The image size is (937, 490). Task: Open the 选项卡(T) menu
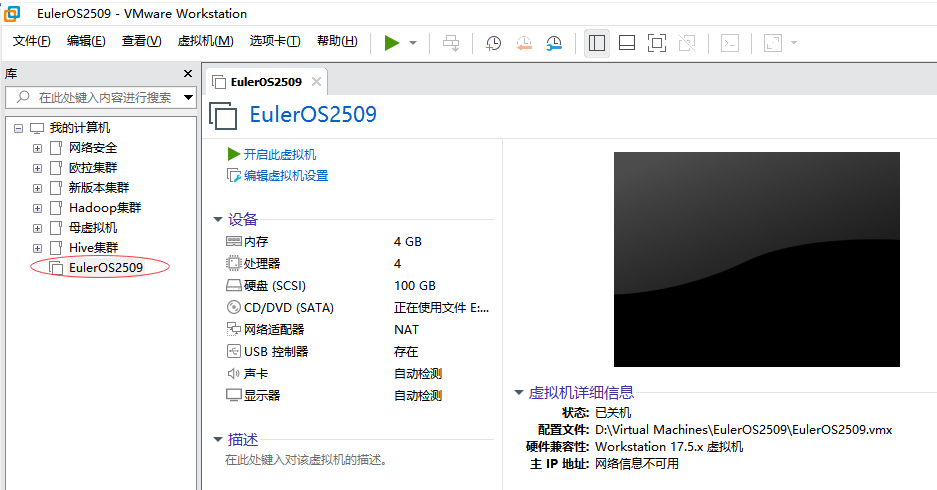(x=275, y=41)
